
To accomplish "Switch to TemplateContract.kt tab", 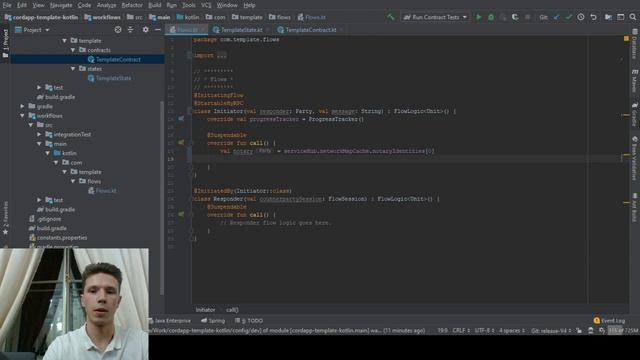I will (310, 30).
